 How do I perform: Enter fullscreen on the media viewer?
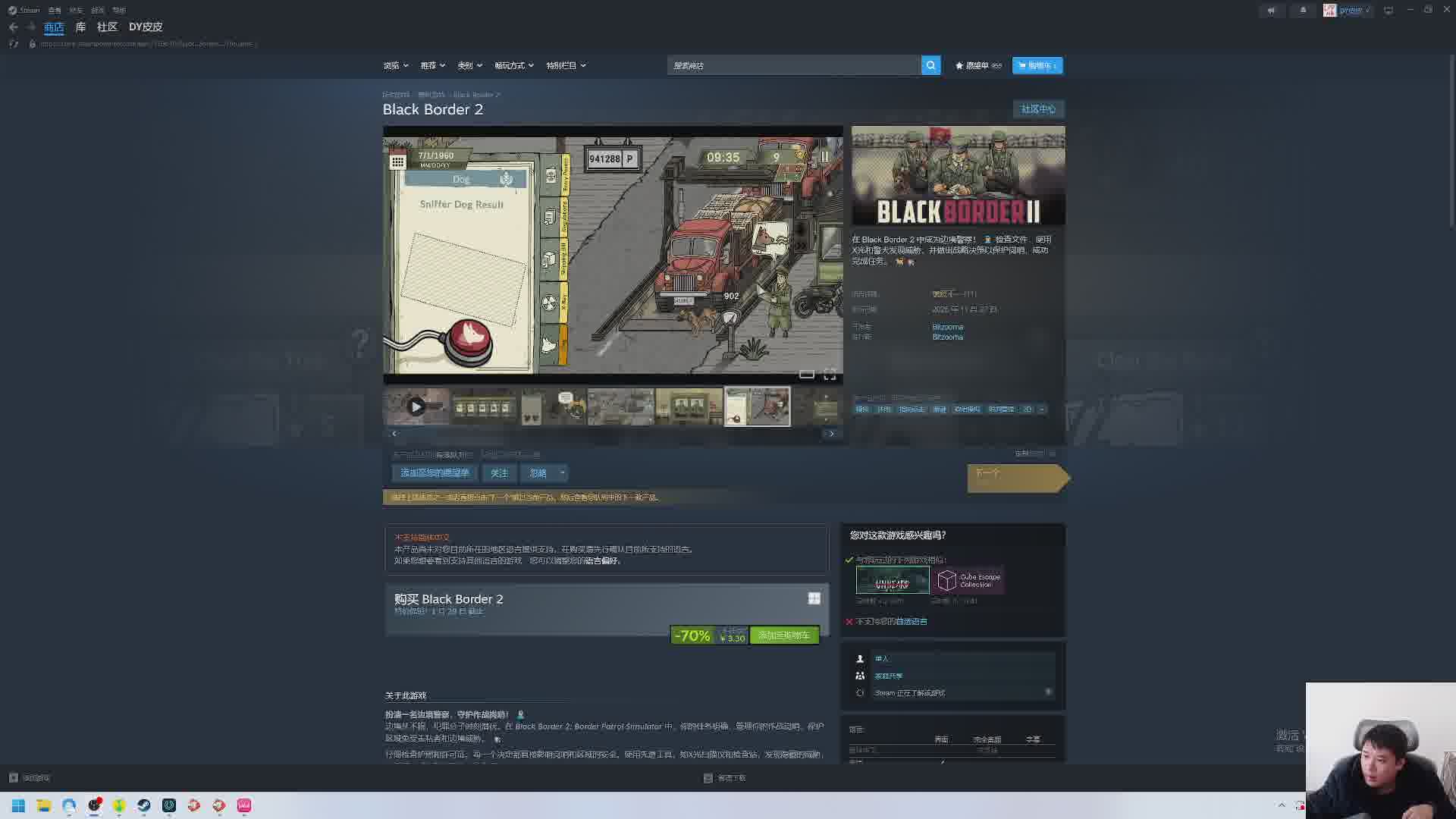pos(830,375)
